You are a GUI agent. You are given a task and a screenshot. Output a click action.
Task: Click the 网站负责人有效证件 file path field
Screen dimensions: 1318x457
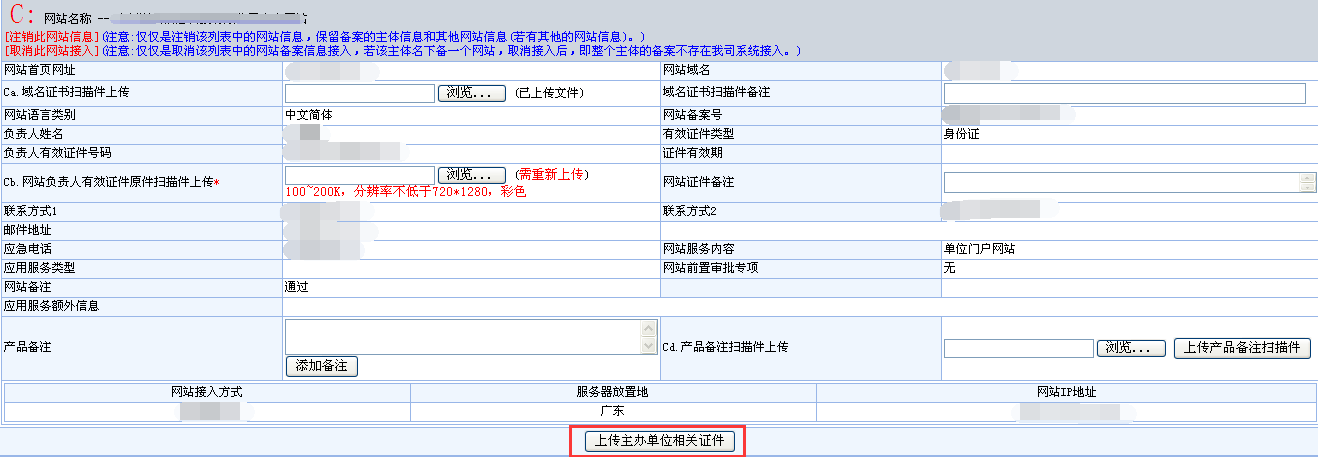pyautogui.click(x=359, y=175)
